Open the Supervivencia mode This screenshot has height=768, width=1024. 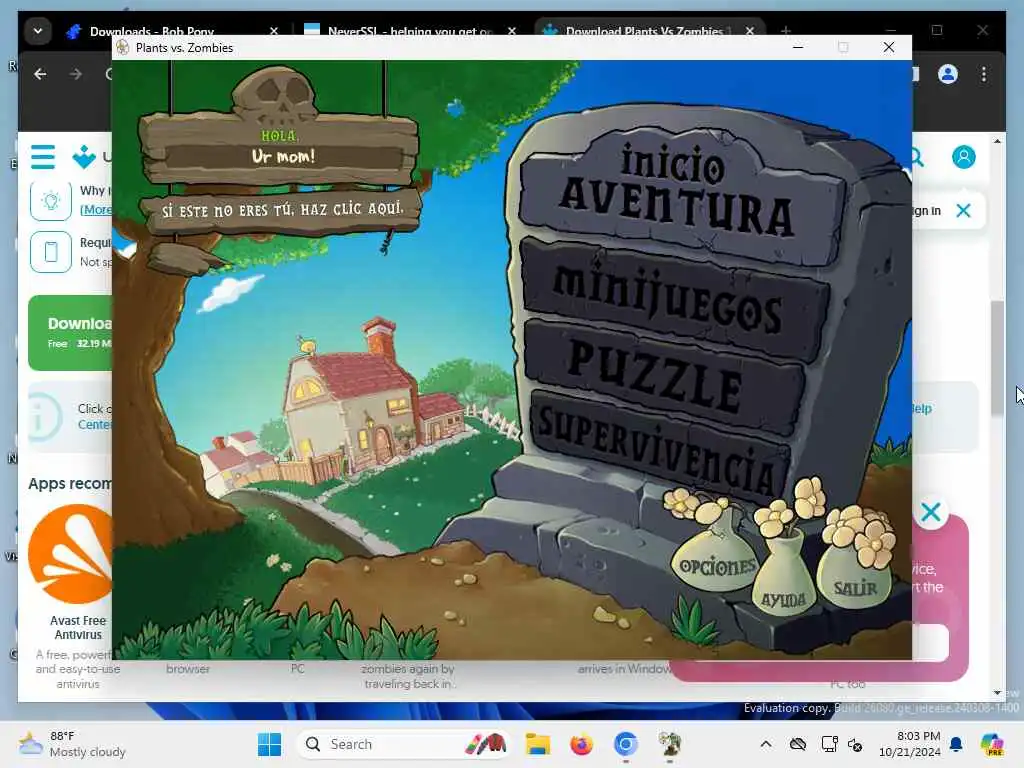coord(660,447)
